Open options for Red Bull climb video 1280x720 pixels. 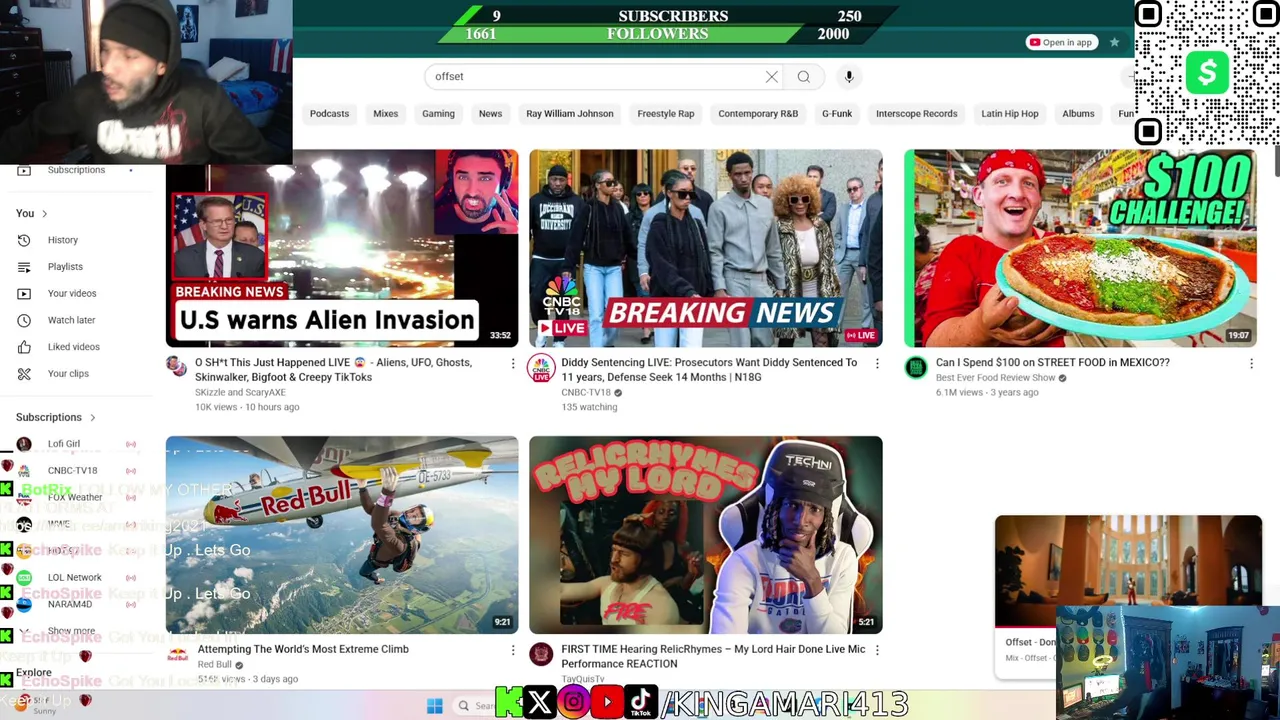tap(513, 650)
